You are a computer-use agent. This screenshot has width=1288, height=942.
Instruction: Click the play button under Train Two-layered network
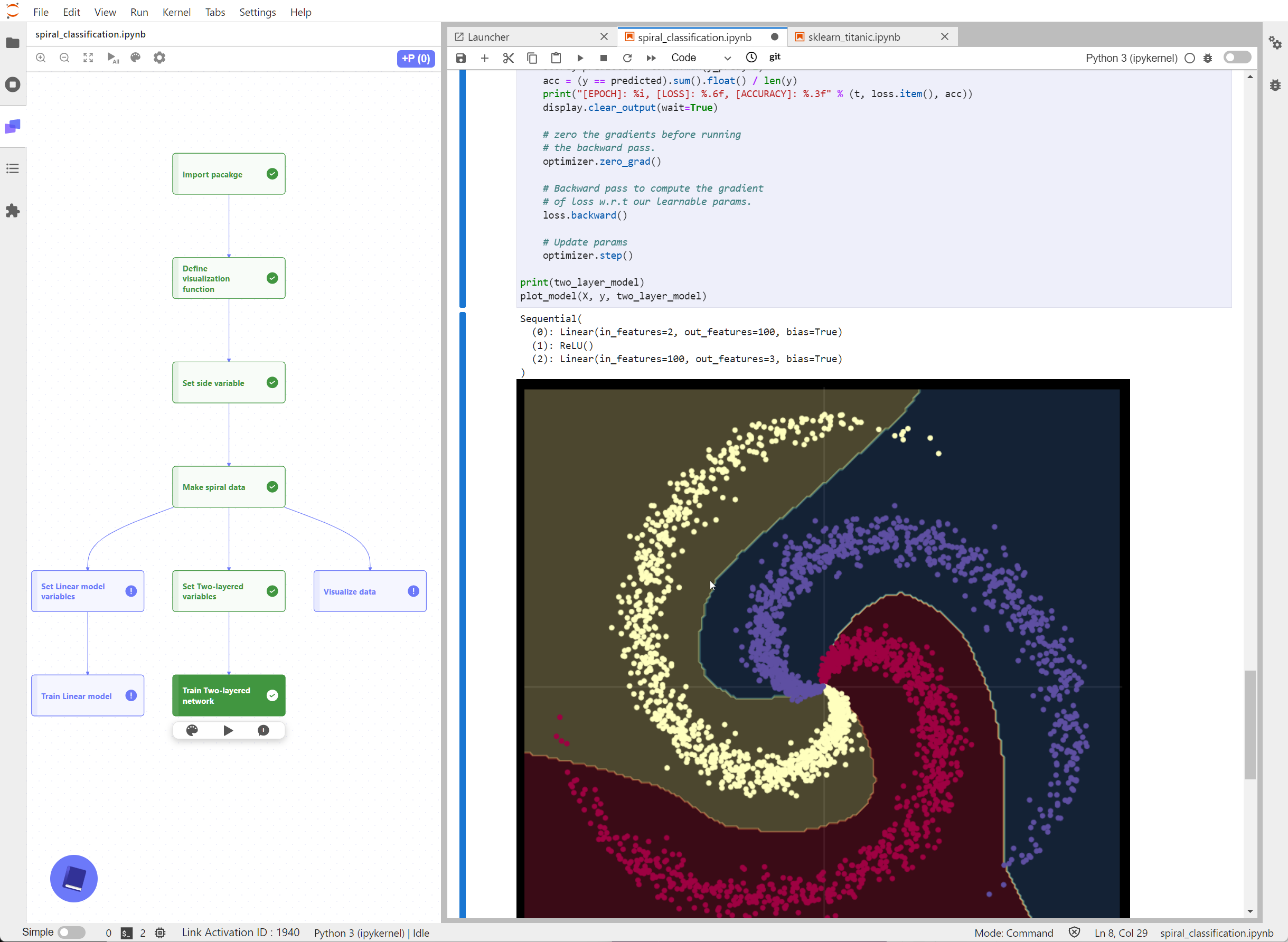[228, 730]
